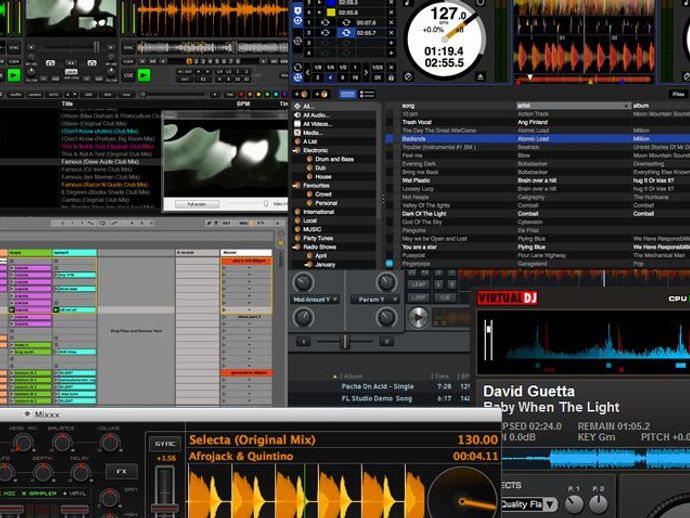Delete saved loop 1 at 00:07.6
The image size is (690, 518).
pos(391,23)
